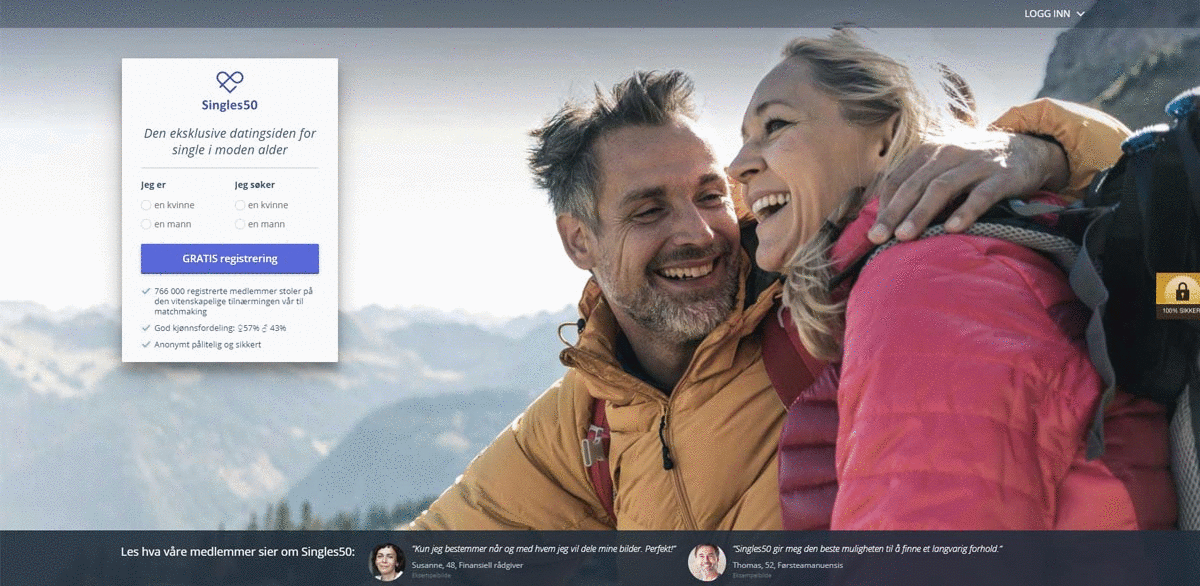
Task: Click Susanne's profile picture in testimonials
Action: pyautogui.click(x=386, y=561)
